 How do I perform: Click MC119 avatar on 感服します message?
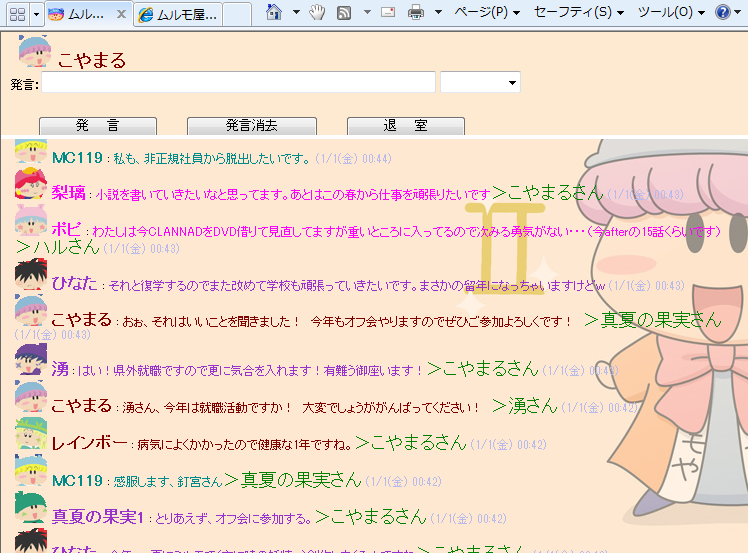(31, 470)
